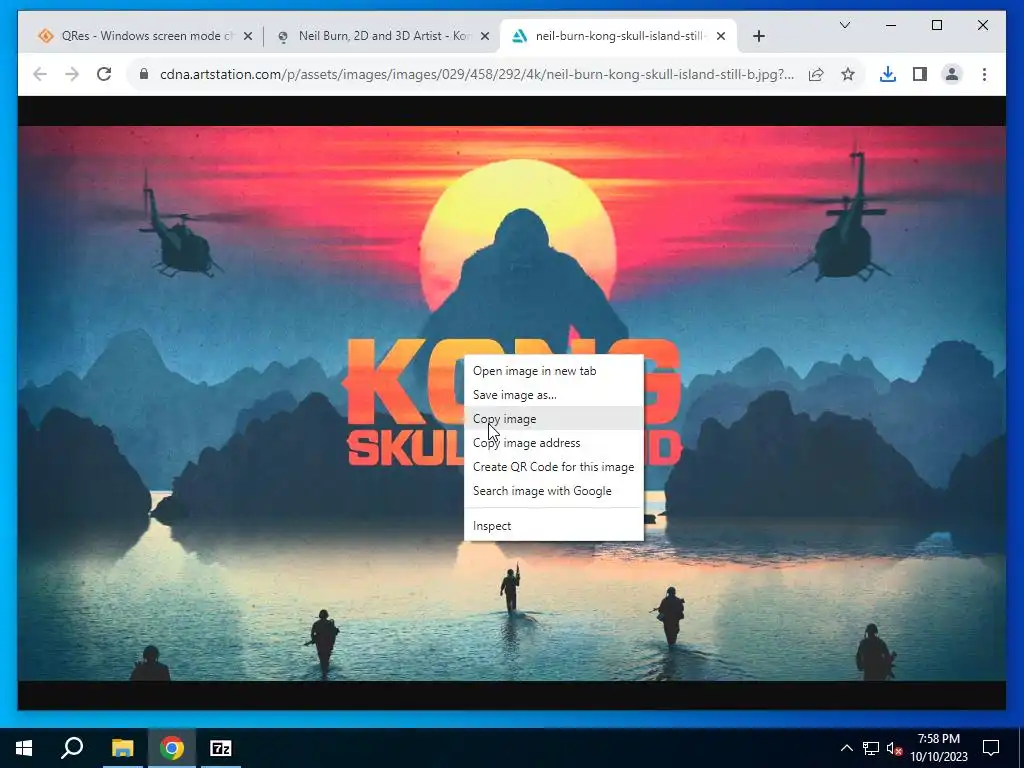Close the Neil Burn, 2D and 3D Artist tab
Screen dimensions: 1024x768
[x=485, y=37]
